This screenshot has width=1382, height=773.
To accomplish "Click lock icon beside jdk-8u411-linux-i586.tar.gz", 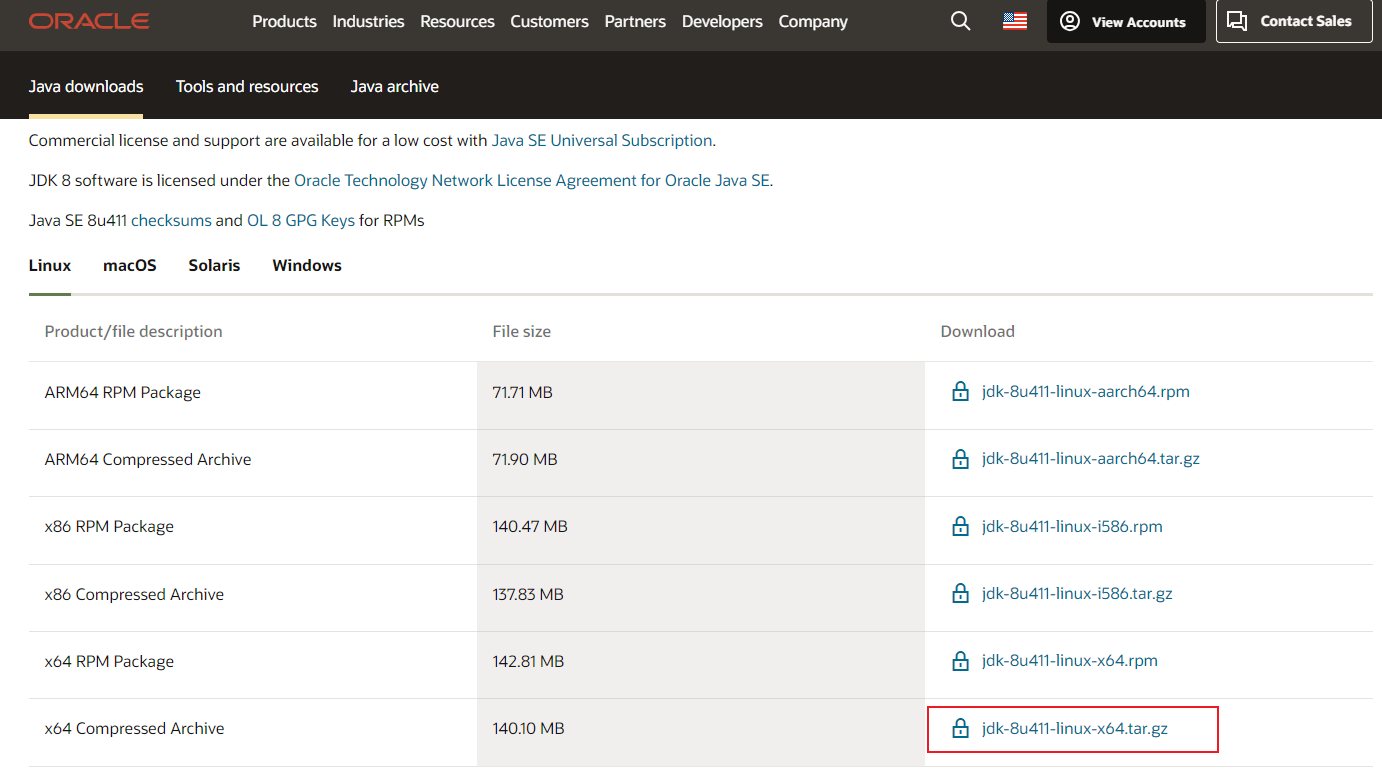I will pyautogui.click(x=961, y=593).
